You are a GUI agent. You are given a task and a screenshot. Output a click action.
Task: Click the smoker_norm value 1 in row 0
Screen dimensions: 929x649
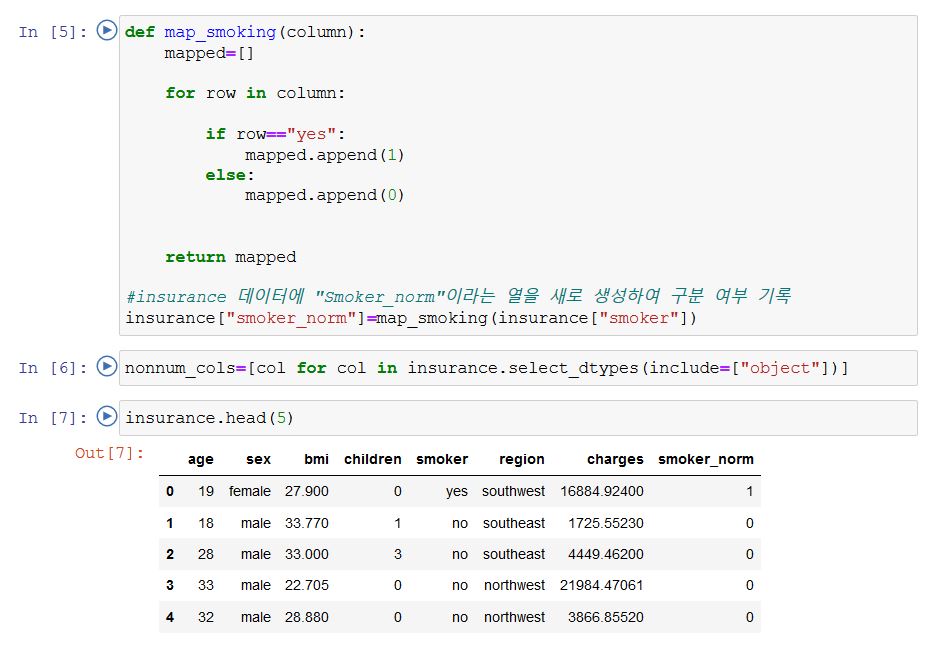[x=749, y=491]
